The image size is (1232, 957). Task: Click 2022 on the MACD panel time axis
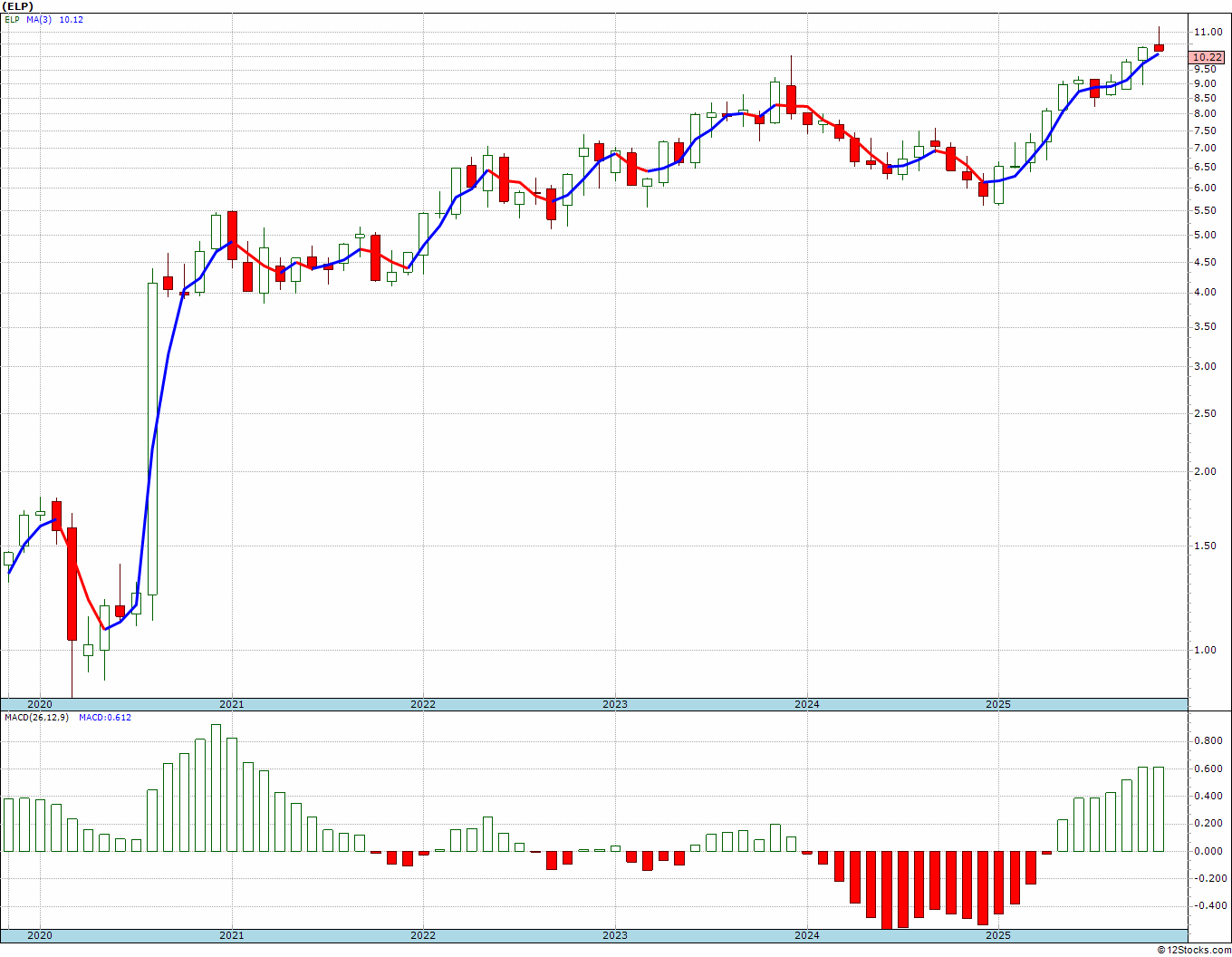[423, 935]
